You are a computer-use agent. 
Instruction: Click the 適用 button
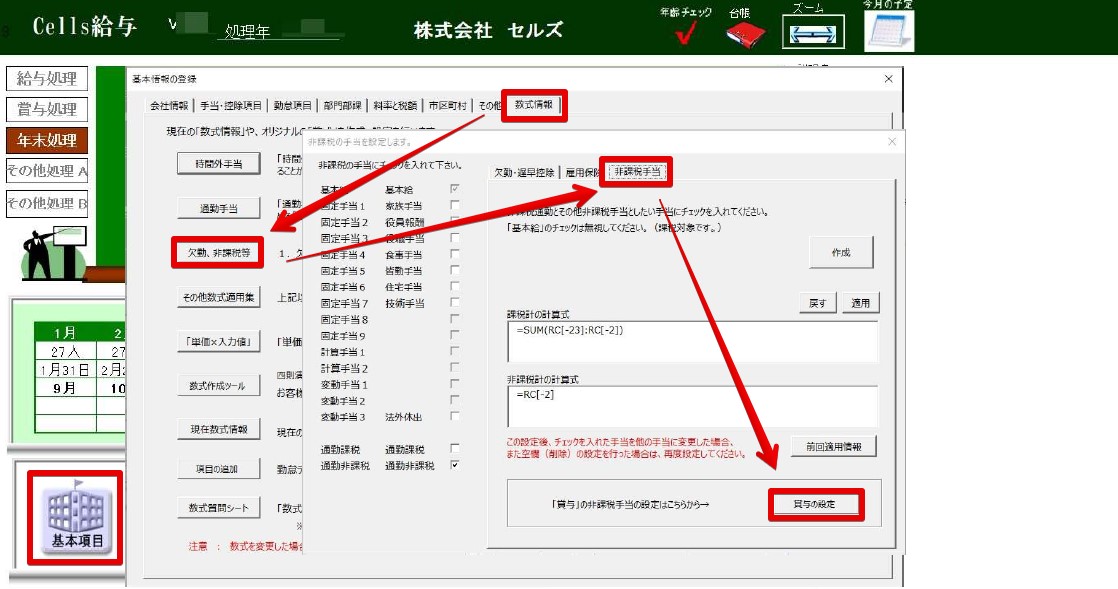point(860,303)
